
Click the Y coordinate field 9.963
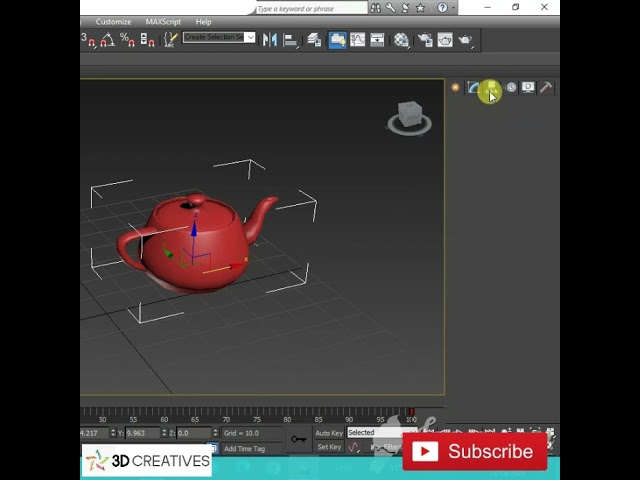(142, 433)
